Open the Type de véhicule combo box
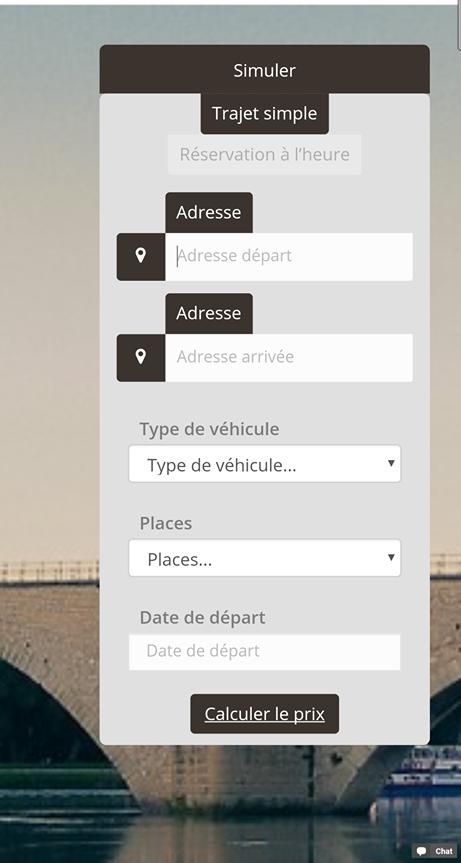Image resolution: width=461 pixels, height=863 pixels. tap(265, 464)
